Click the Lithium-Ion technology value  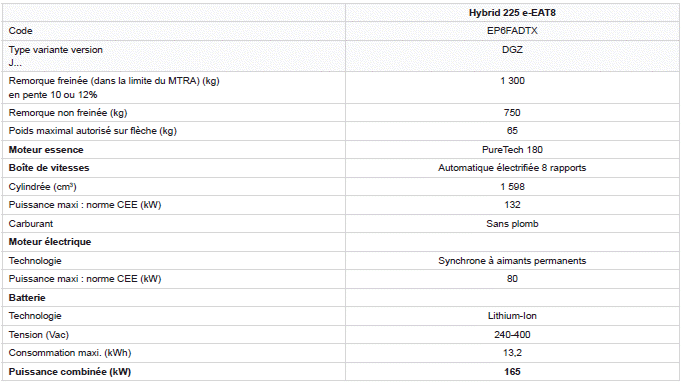(512, 316)
